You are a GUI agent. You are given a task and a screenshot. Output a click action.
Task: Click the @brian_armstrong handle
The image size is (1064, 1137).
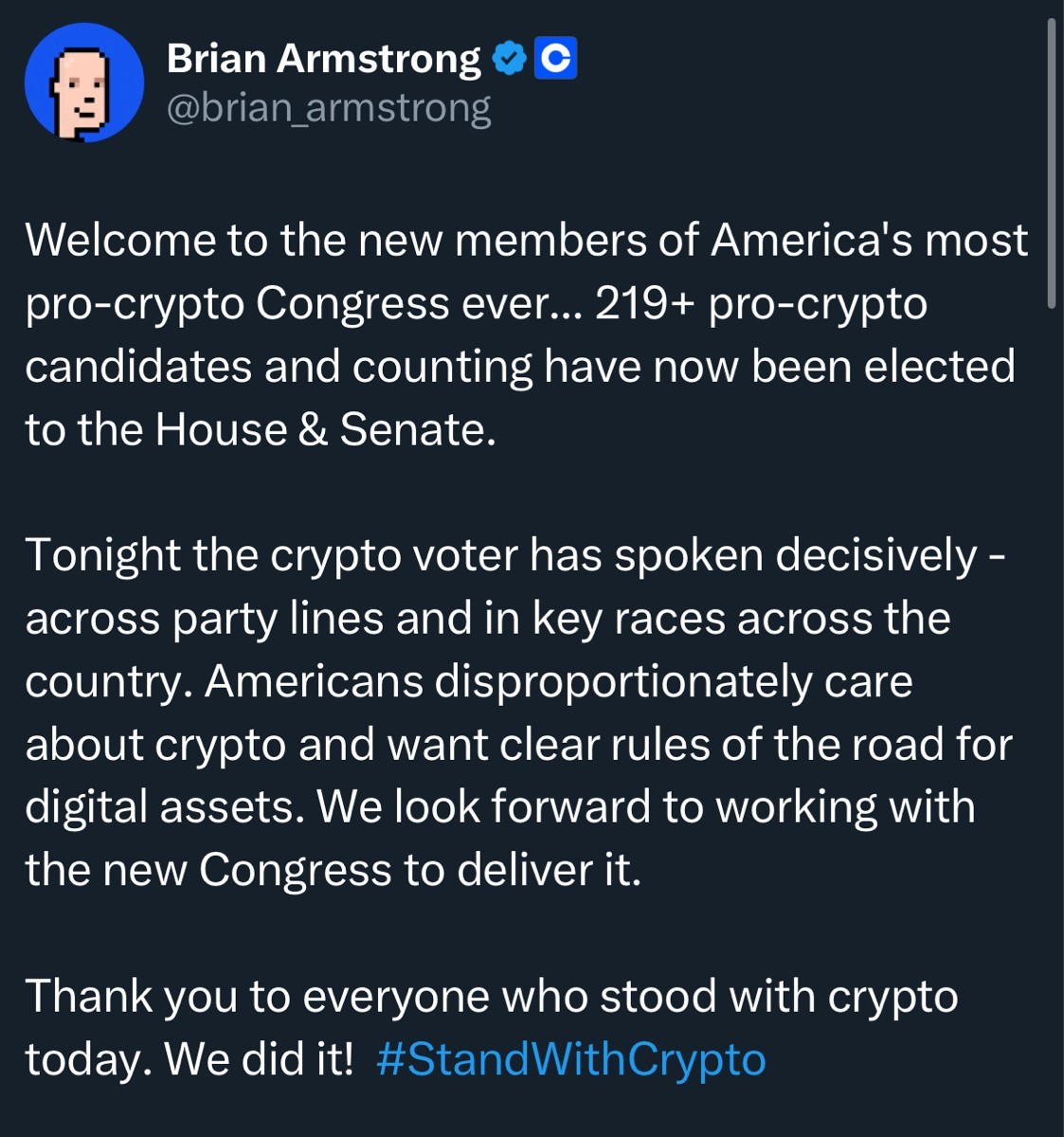click(x=329, y=108)
